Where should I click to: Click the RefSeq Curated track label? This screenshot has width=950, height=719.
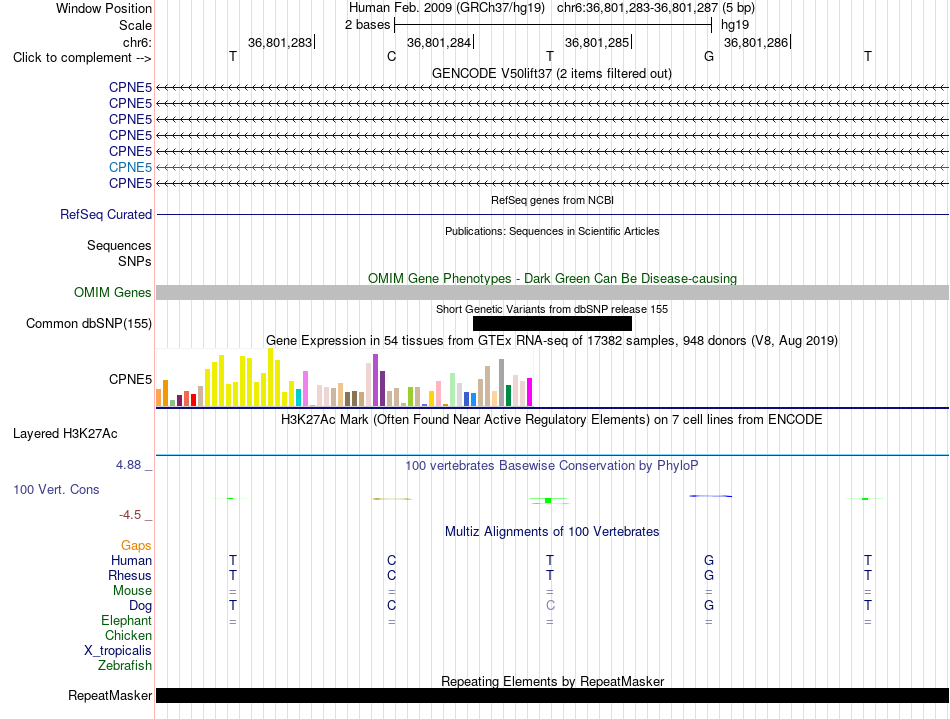coord(106,214)
